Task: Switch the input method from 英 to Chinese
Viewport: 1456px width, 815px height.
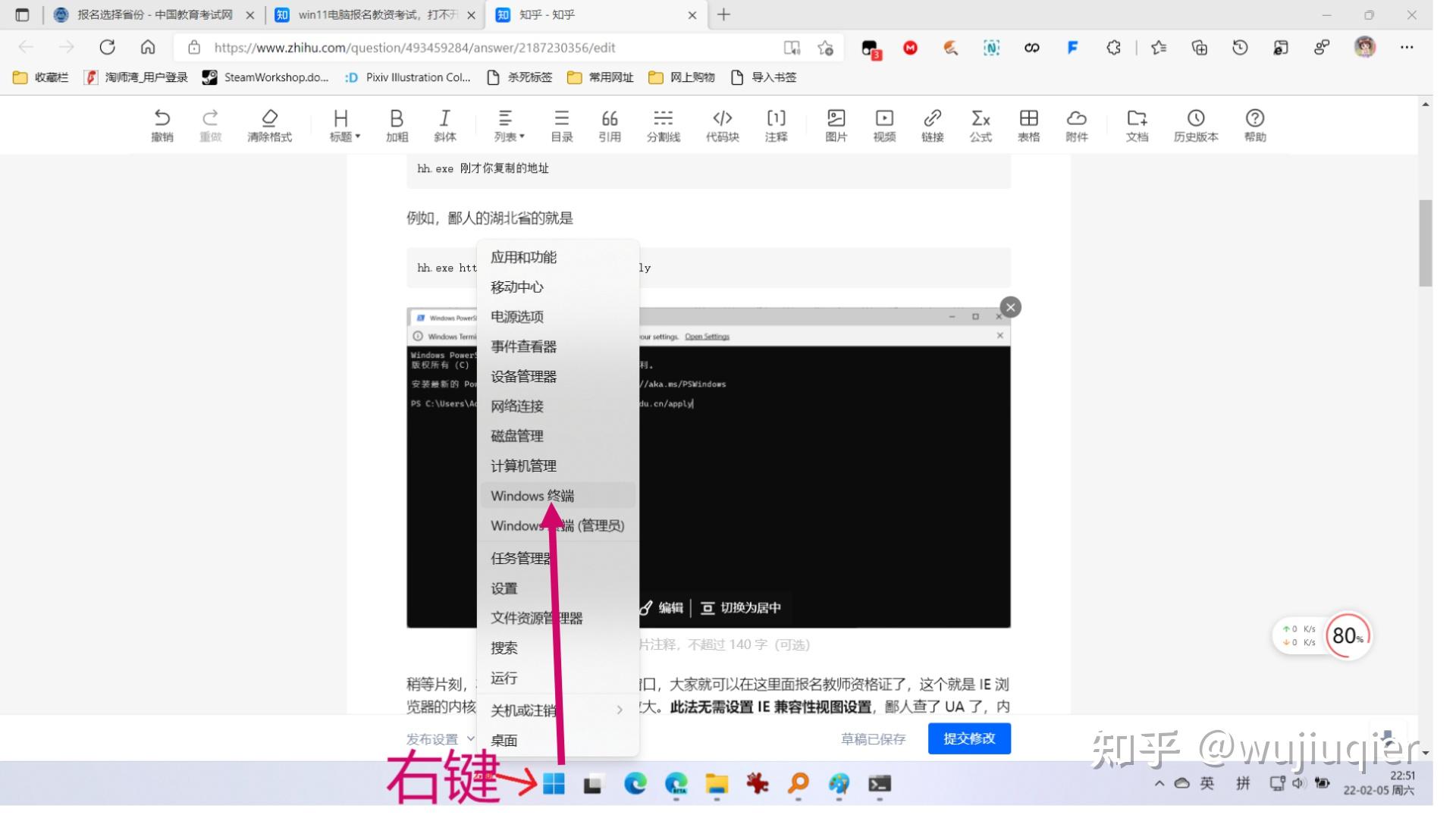Action: 1207,785
